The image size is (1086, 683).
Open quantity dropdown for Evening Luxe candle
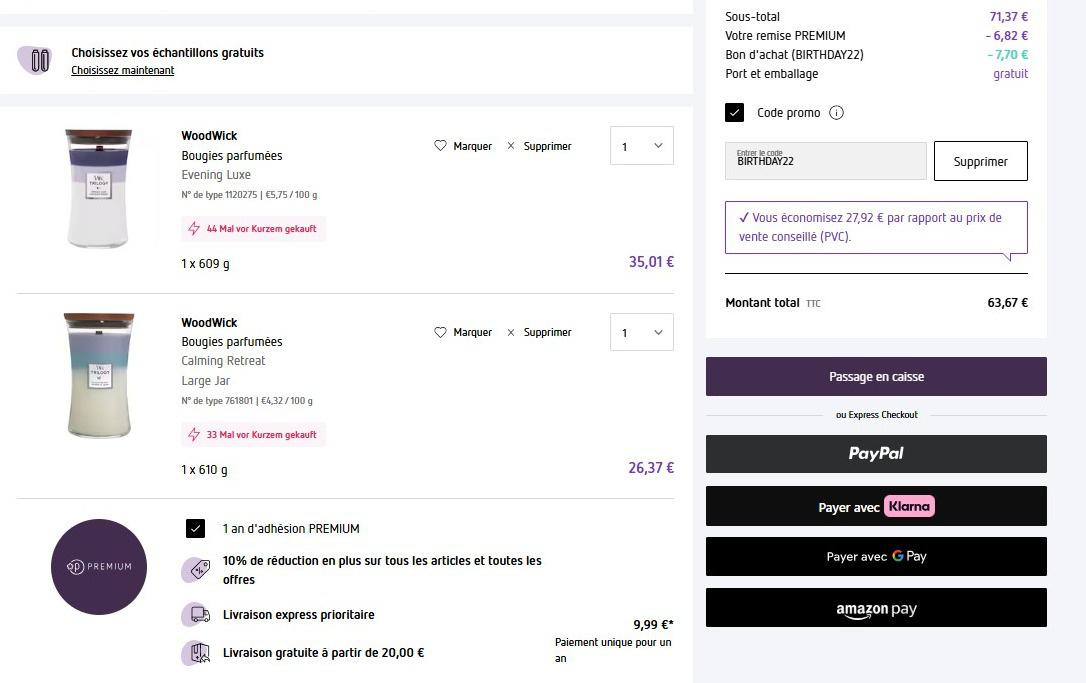pos(641,146)
